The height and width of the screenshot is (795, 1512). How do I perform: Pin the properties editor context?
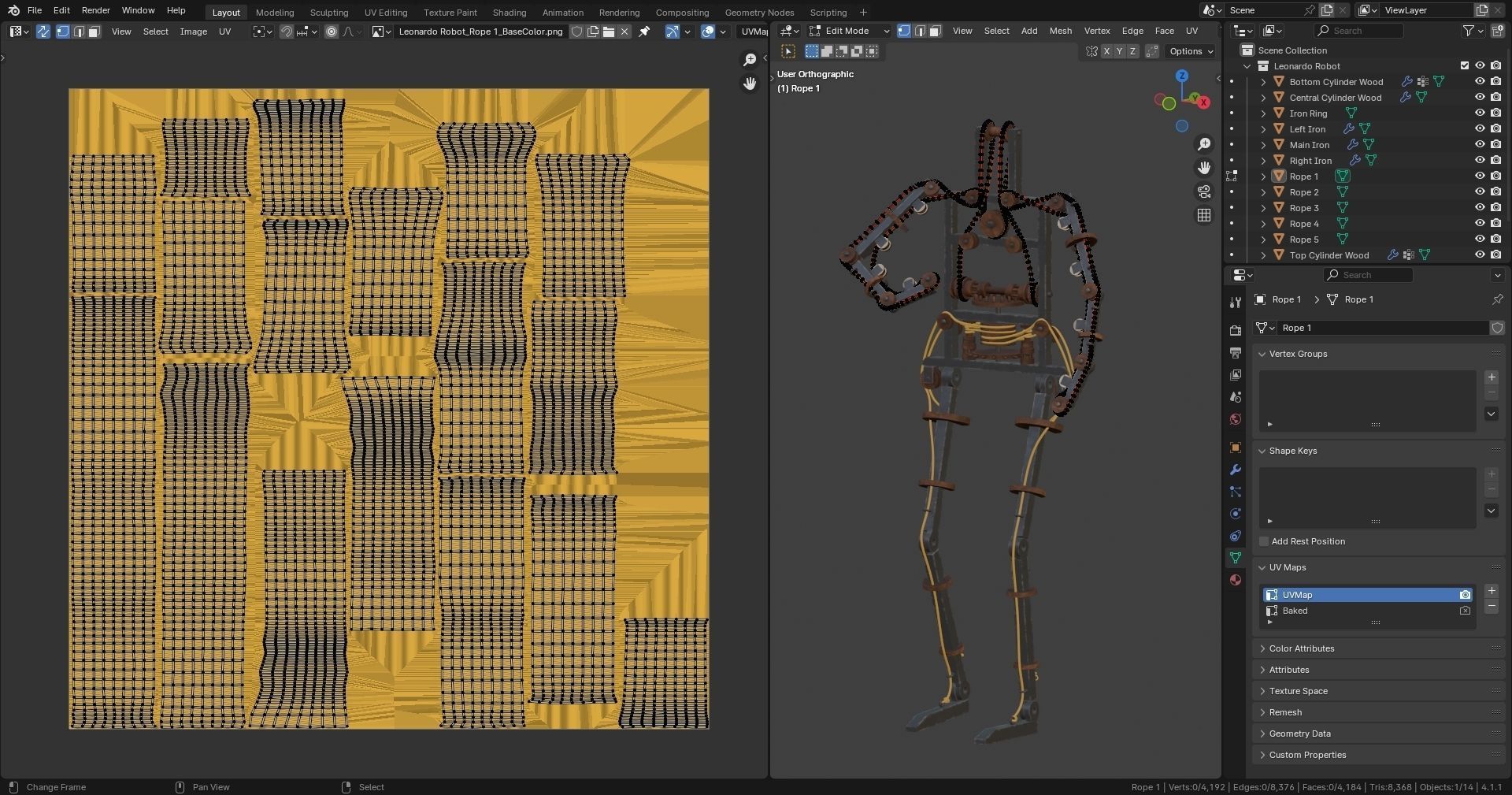click(x=1497, y=299)
